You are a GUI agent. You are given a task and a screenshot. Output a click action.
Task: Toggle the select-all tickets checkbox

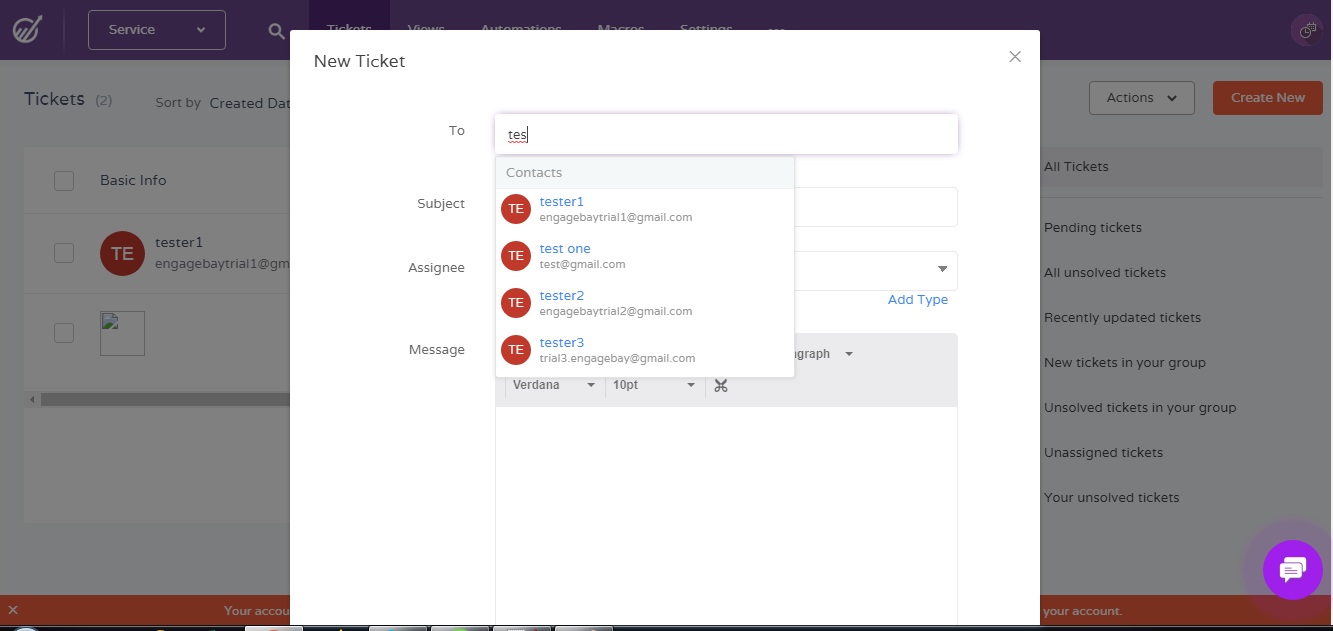pyautogui.click(x=64, y=181)
